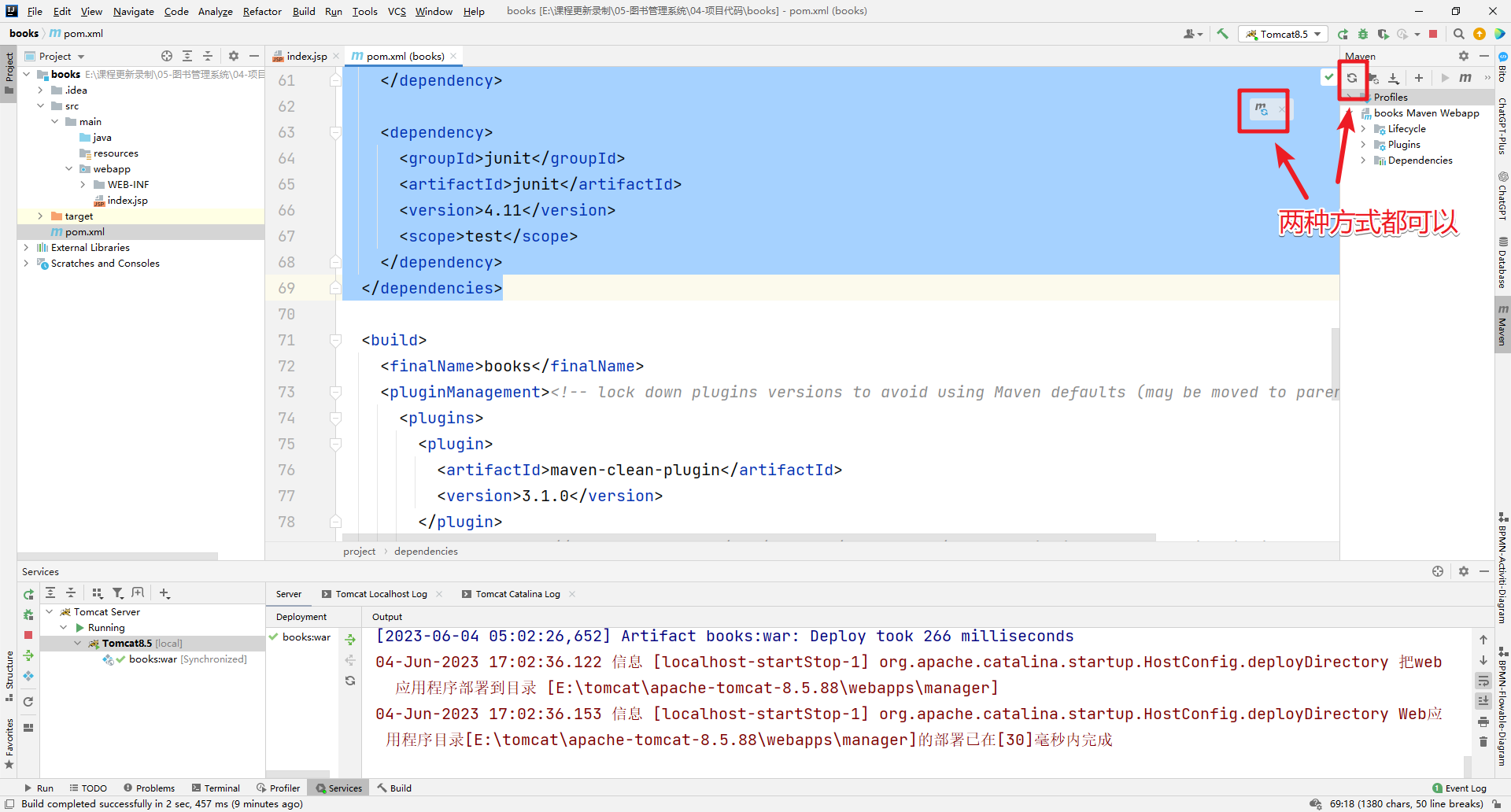Collapse all in Project panel toolbar
The image size is (1511, 812).
[208, 56]
